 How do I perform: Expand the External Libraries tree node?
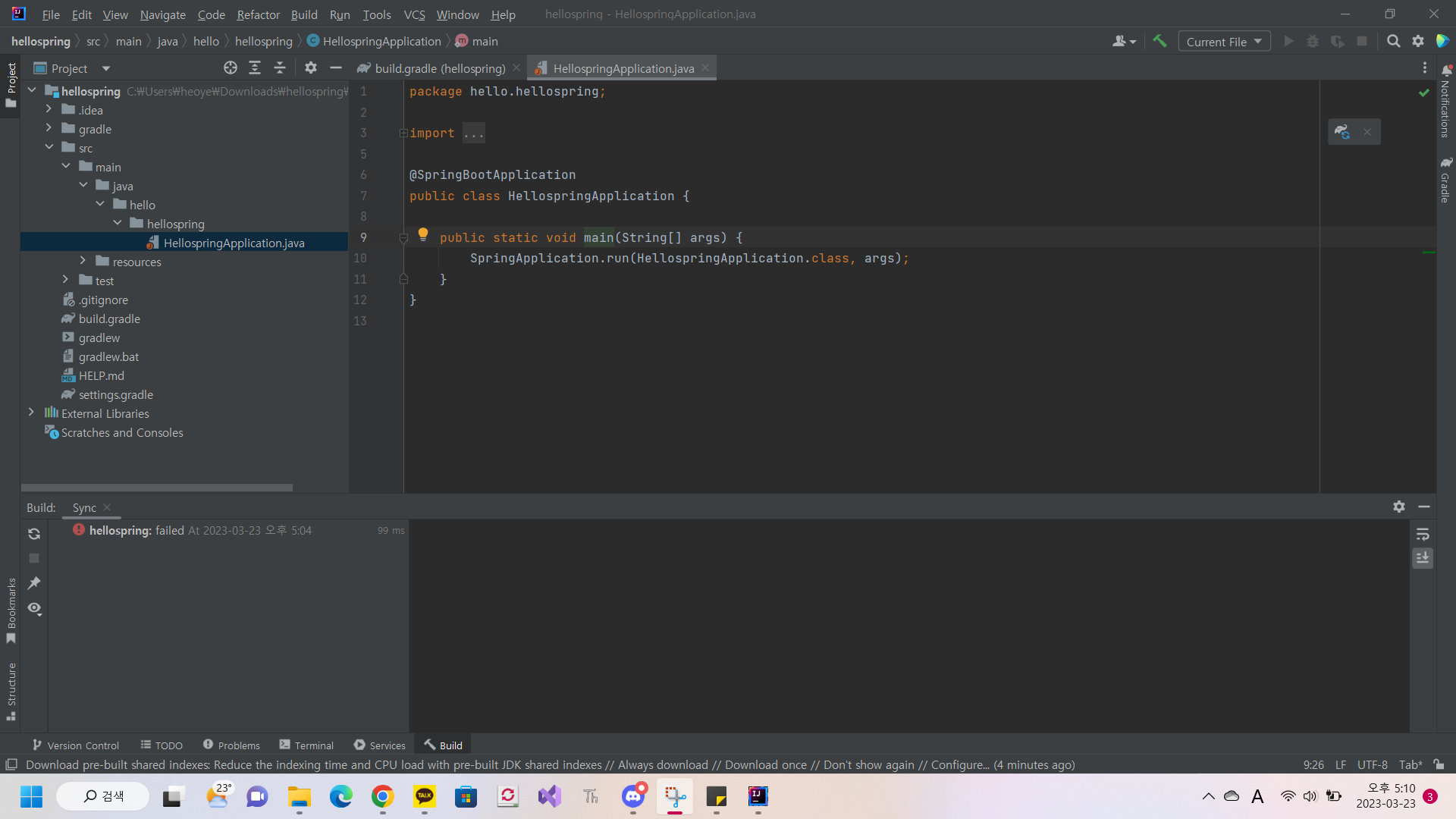32,413
